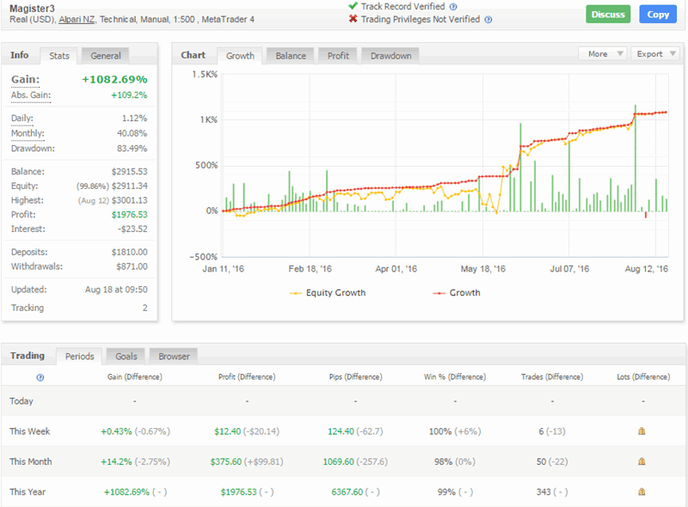Click the Pips (Difference) column header
The image size is (688, 507).
[355, 377]
